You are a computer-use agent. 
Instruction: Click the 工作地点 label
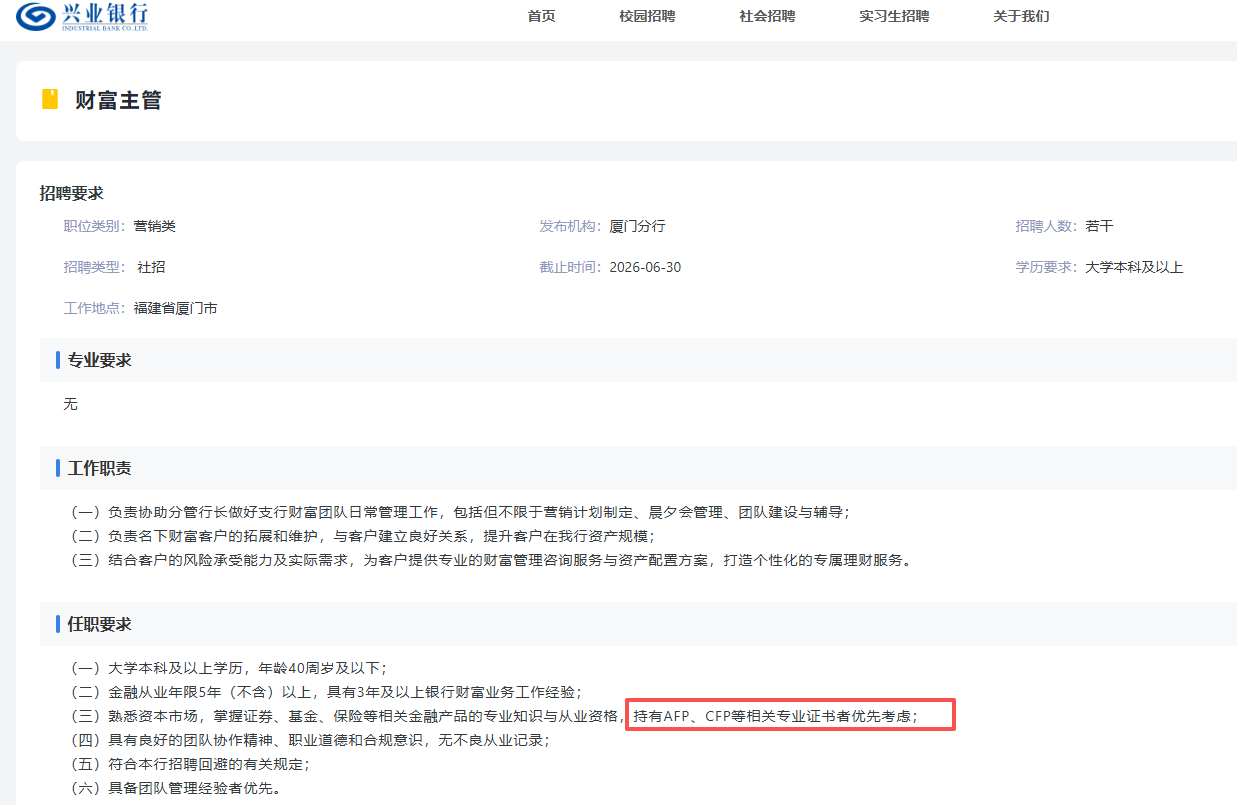click(x=97, y=308)
